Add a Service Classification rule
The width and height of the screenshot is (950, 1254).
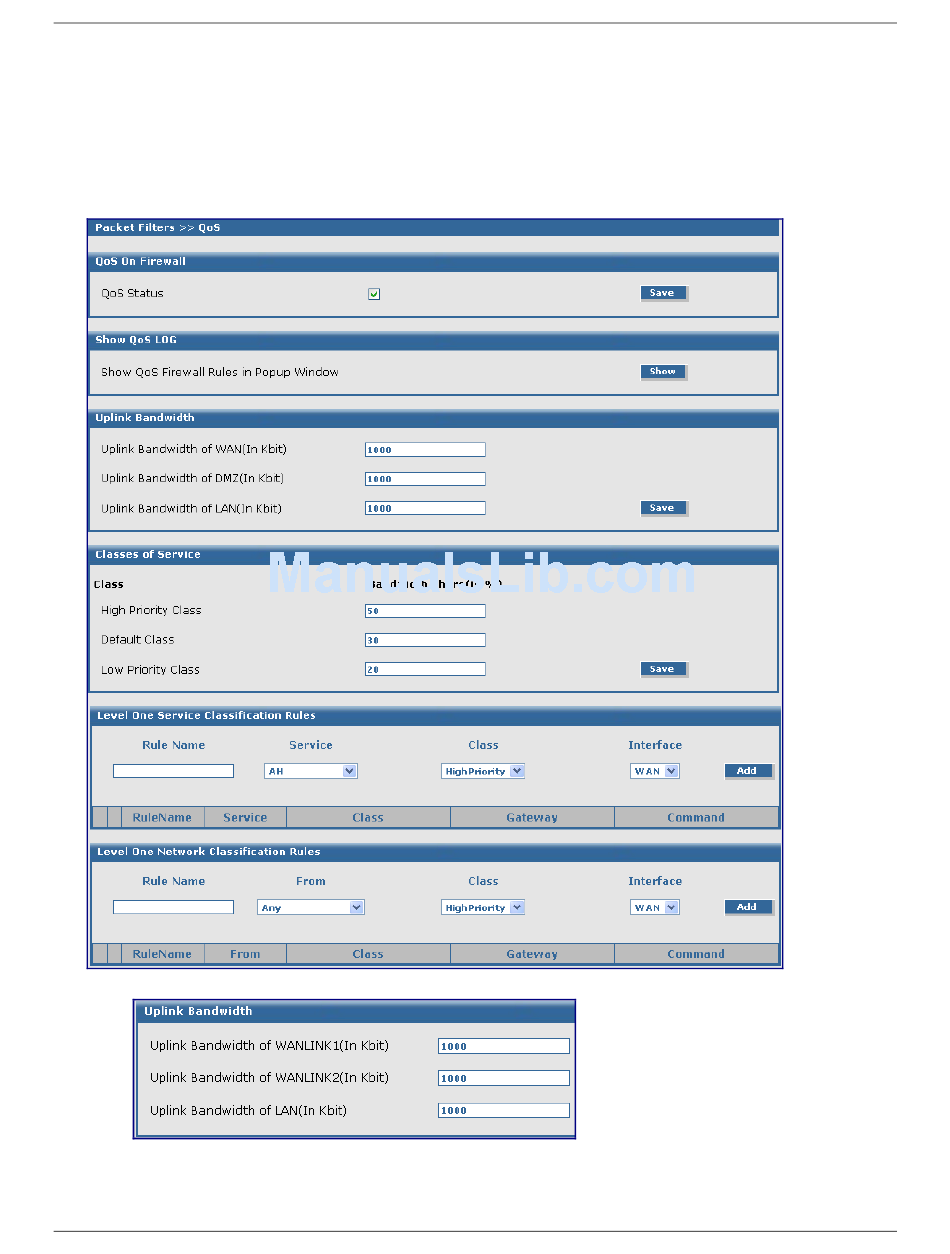tap(748, 771)
